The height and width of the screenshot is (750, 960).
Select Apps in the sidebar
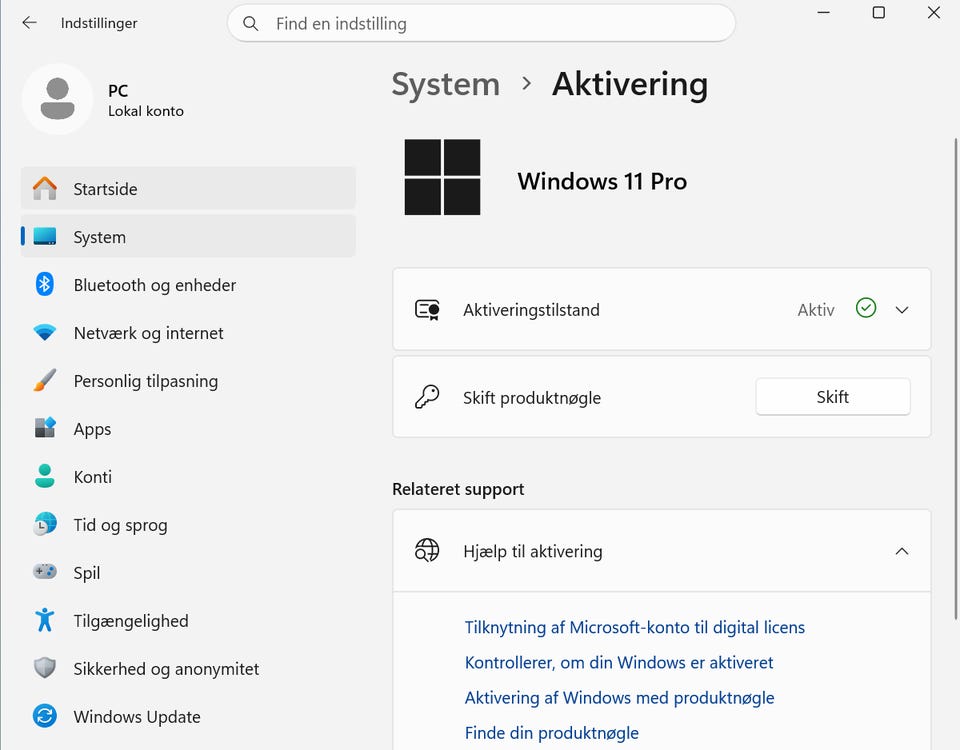click(x=188, y=429)
